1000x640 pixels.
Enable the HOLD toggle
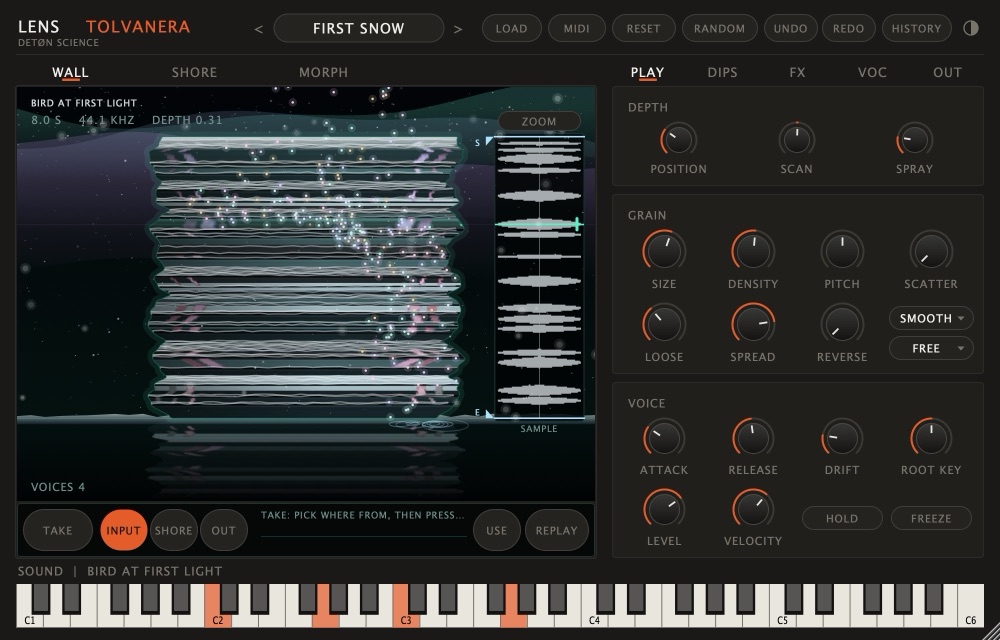[x=842, y=518]
